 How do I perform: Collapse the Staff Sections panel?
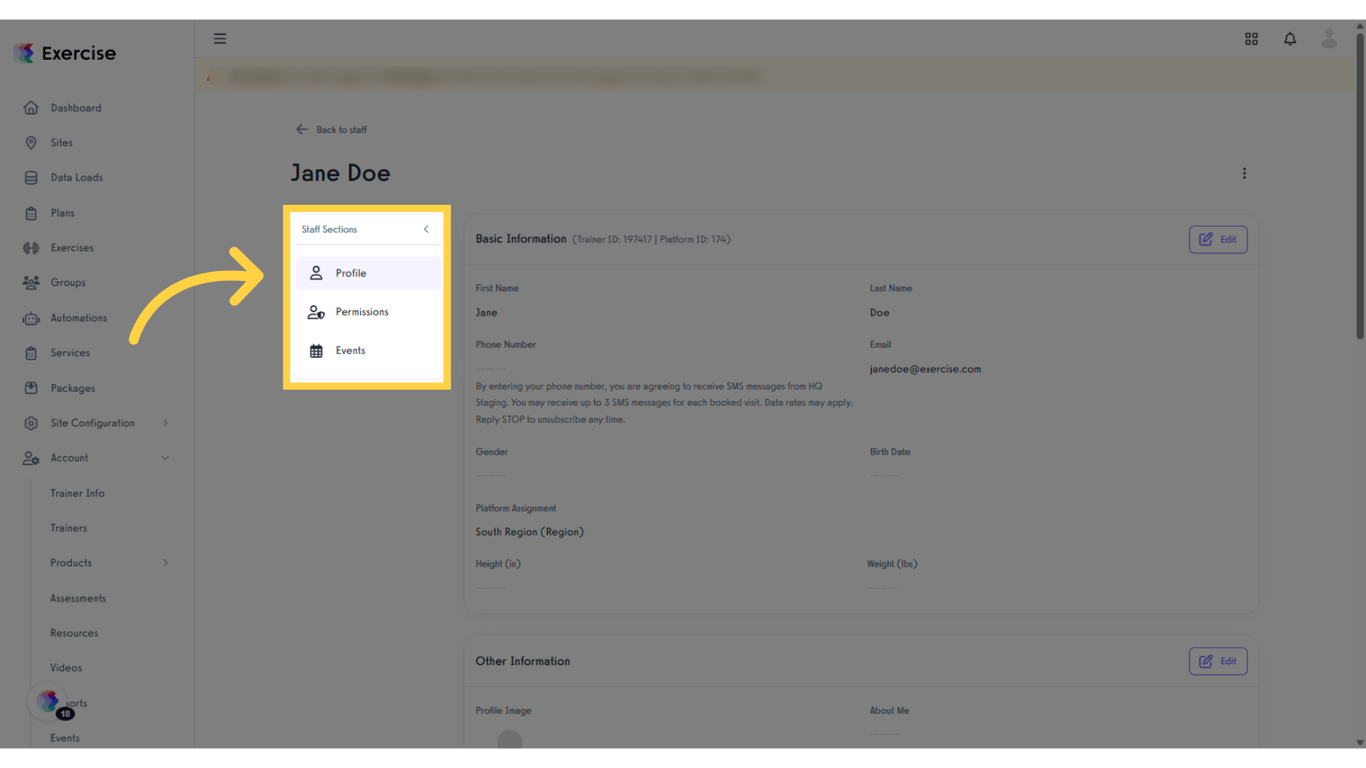coord(426,229)
